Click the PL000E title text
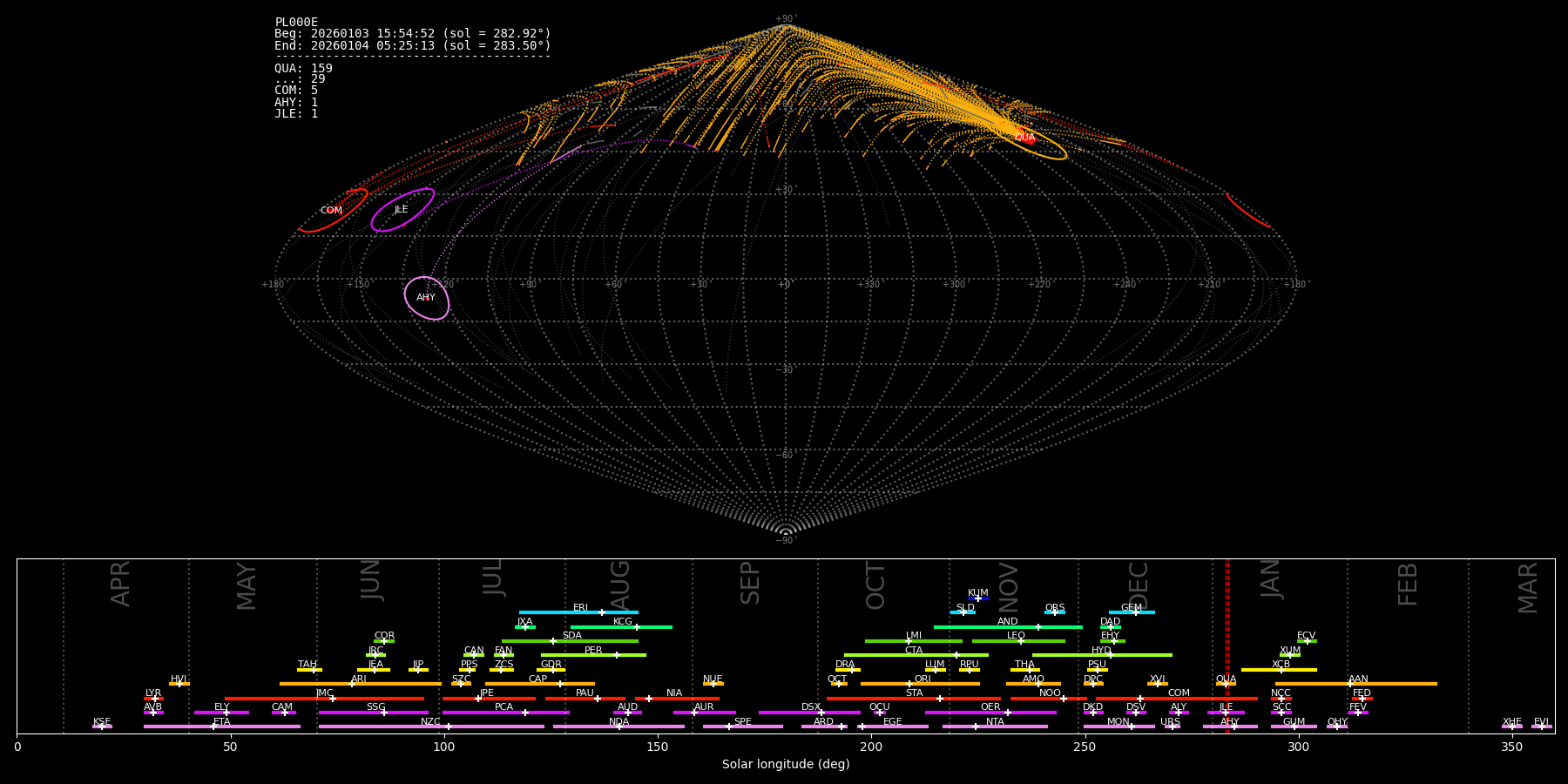 point(296,23)
